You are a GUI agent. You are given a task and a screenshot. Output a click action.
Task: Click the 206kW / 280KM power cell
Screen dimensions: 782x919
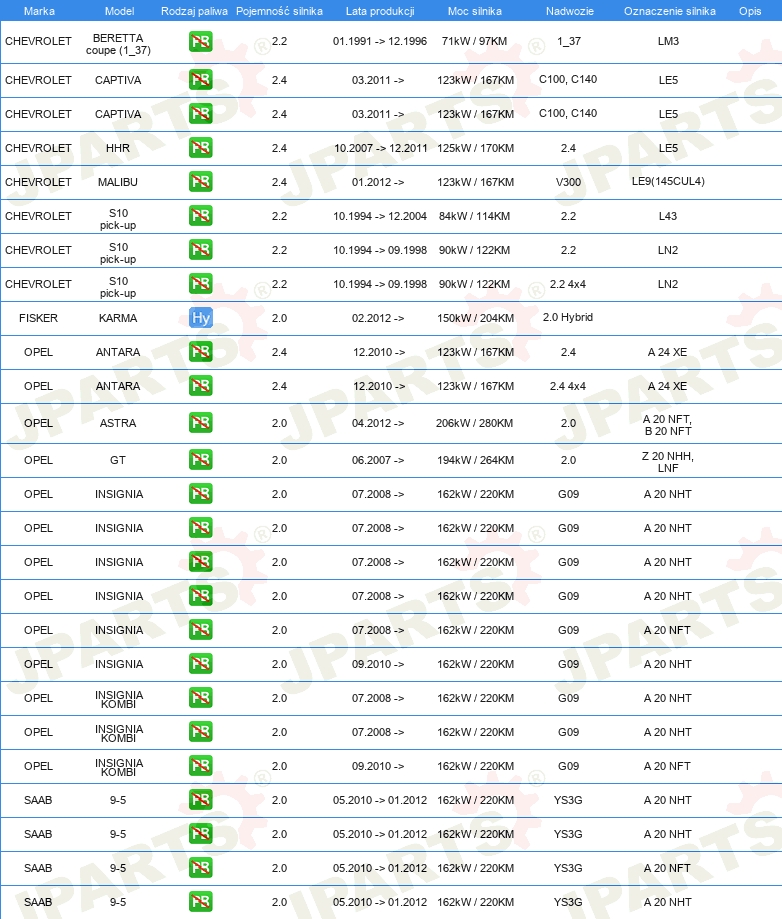[x=474, y=423]
